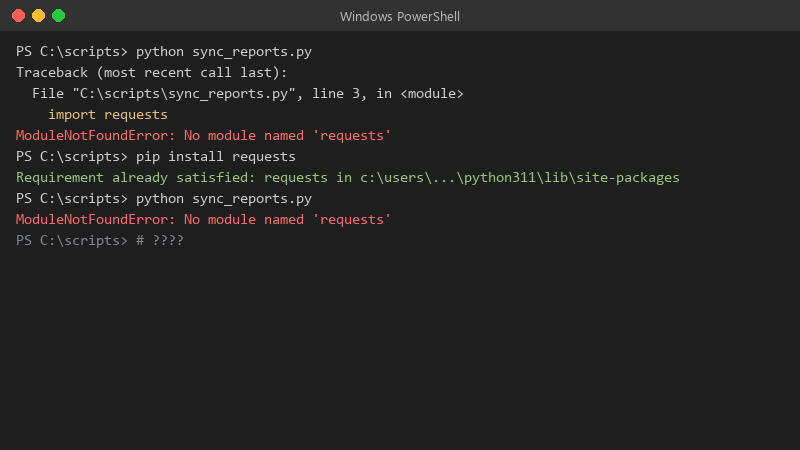
Task: Click the green maximize window button
Action: (x=59, y=16)
